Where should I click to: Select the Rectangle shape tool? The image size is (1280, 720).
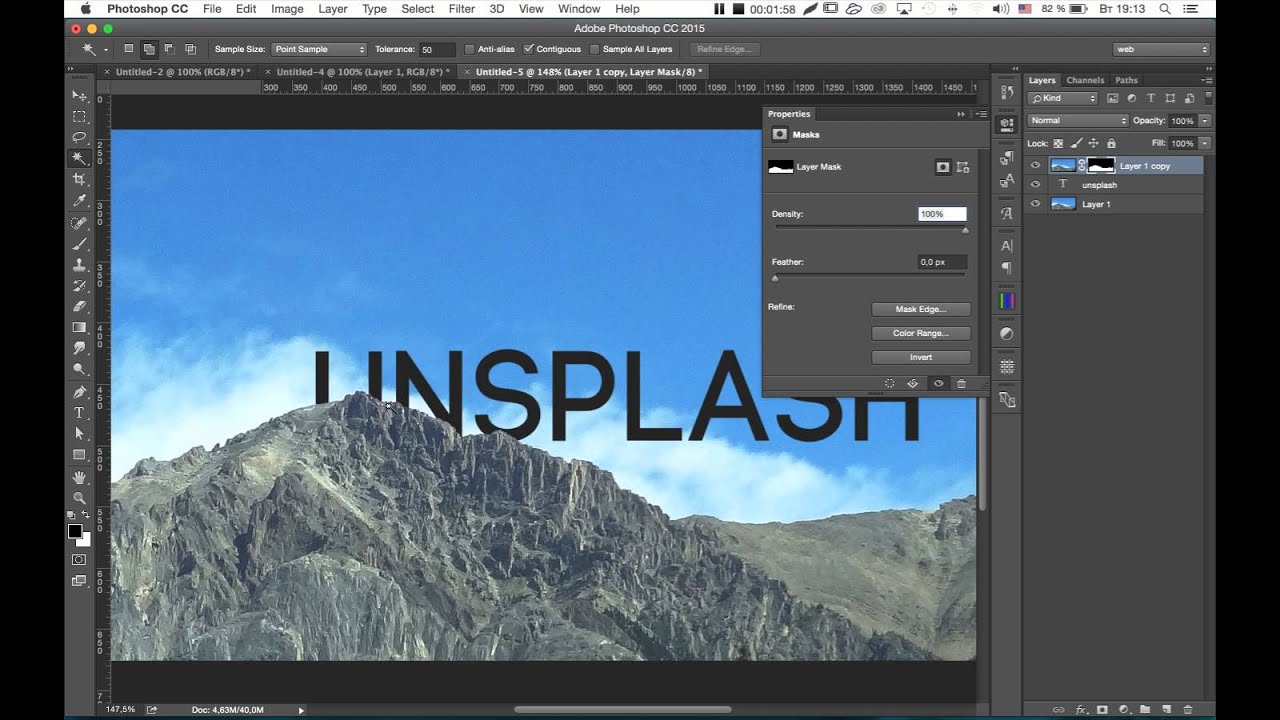click(79, 455)
